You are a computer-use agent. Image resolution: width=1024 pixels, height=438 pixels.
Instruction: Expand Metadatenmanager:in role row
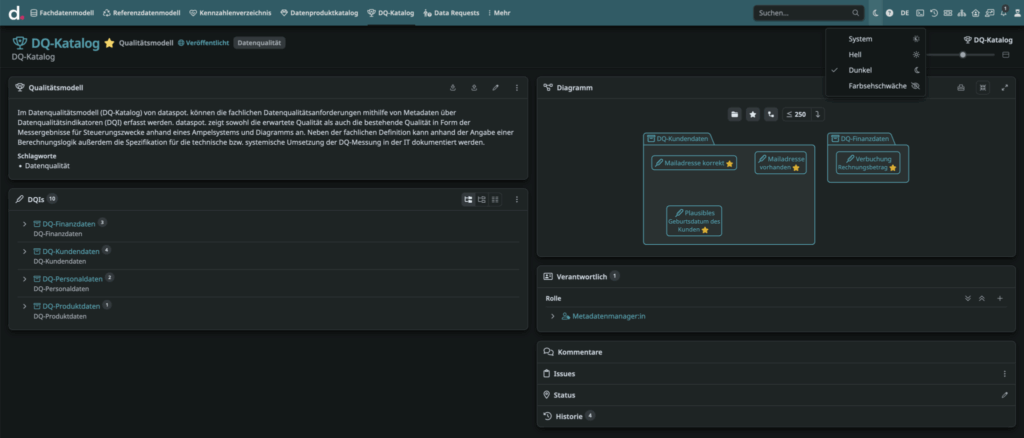[x=552, y=316]
